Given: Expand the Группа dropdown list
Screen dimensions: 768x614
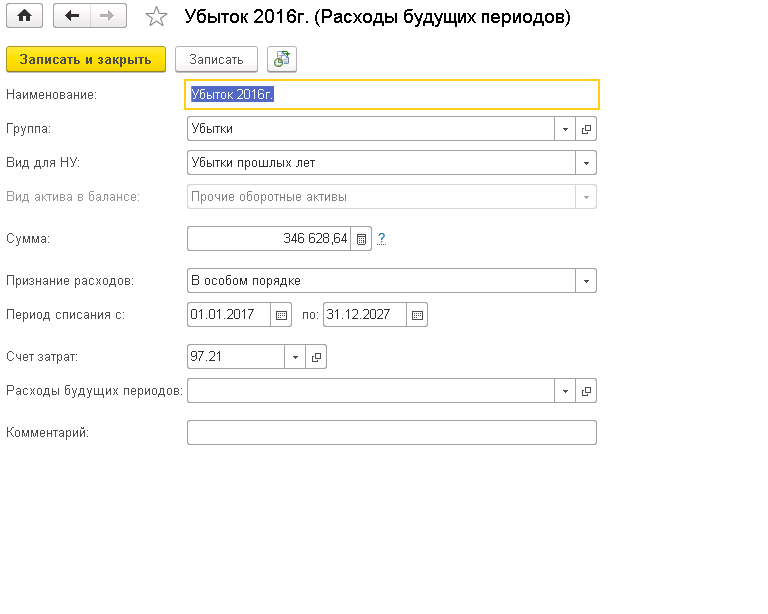Looking at the screenshot, I should pyautogui.click(x=565, y=129).
